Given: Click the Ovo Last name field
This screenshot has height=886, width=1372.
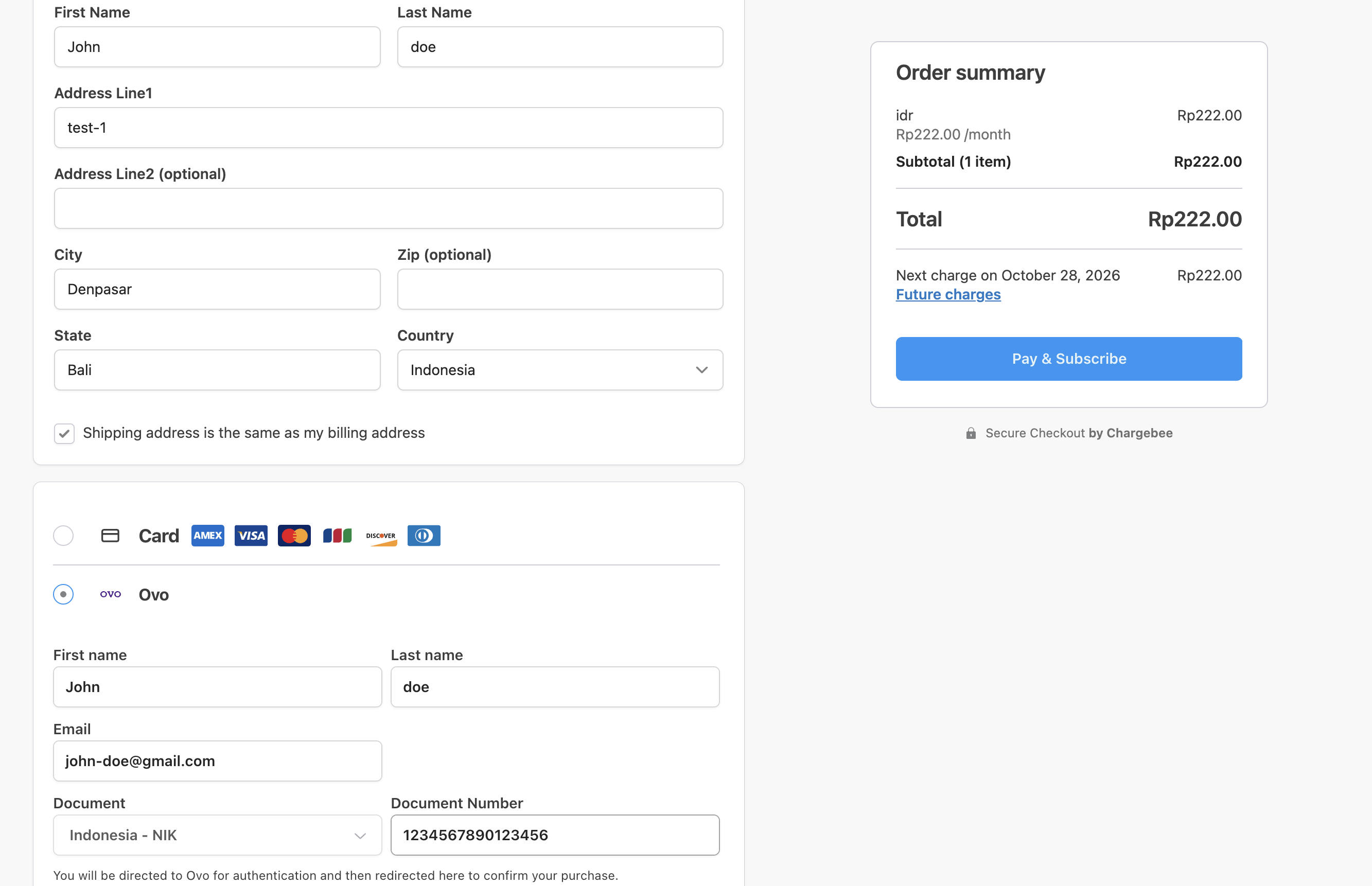Looking at the screenshot, I should 555,687.
